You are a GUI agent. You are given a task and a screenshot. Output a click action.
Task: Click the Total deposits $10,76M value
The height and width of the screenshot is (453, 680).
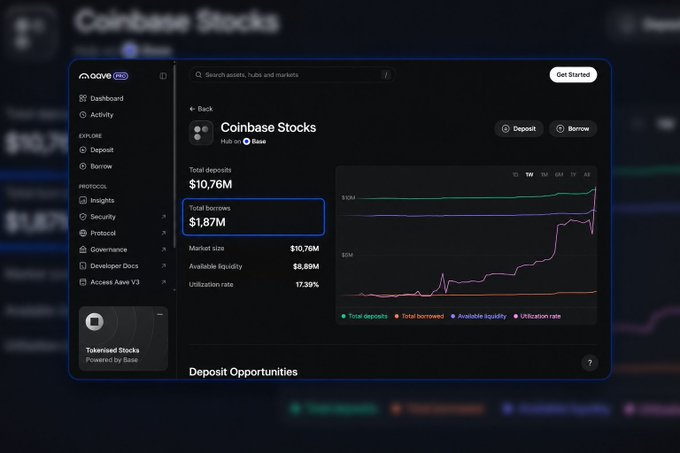[210, 184]
